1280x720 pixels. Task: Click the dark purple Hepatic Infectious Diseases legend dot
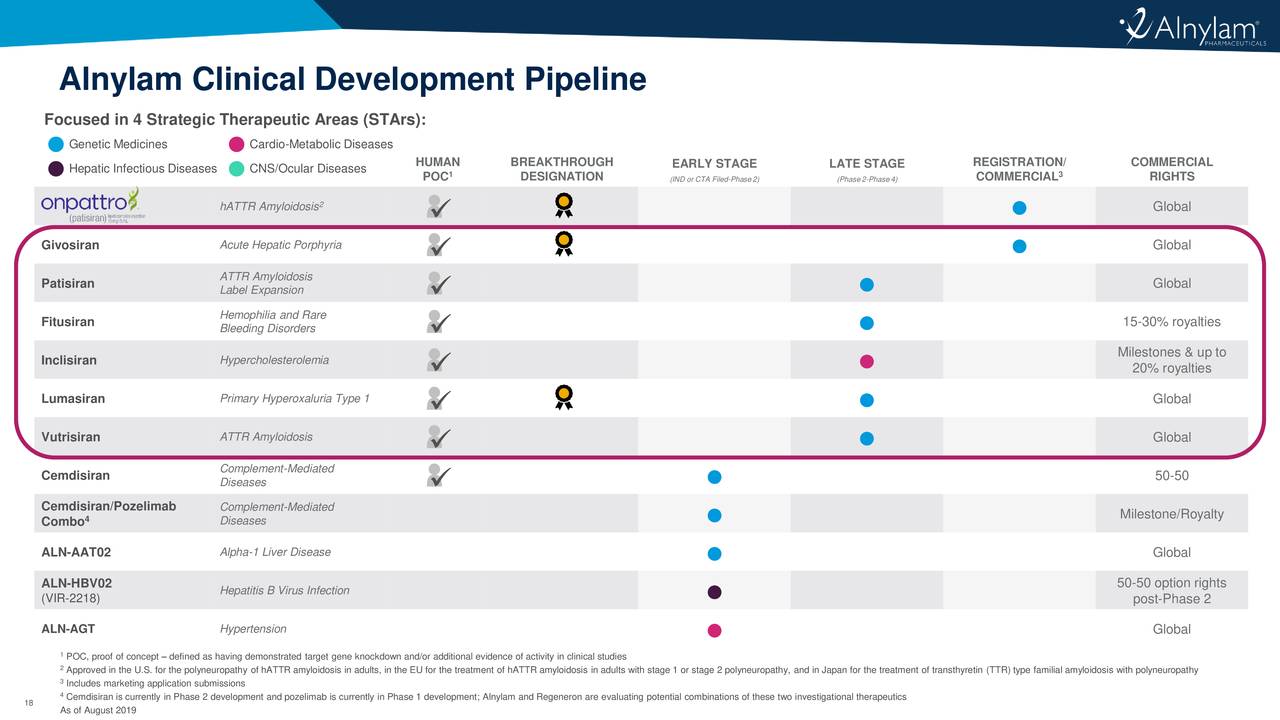(57, 168)
